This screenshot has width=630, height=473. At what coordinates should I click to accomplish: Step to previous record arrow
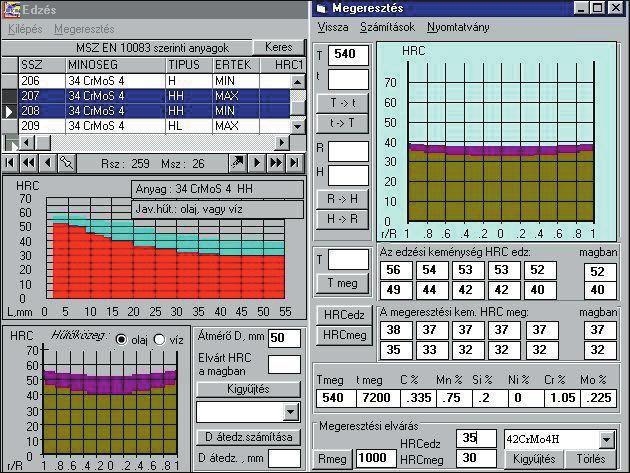click(x=48, y=163)
